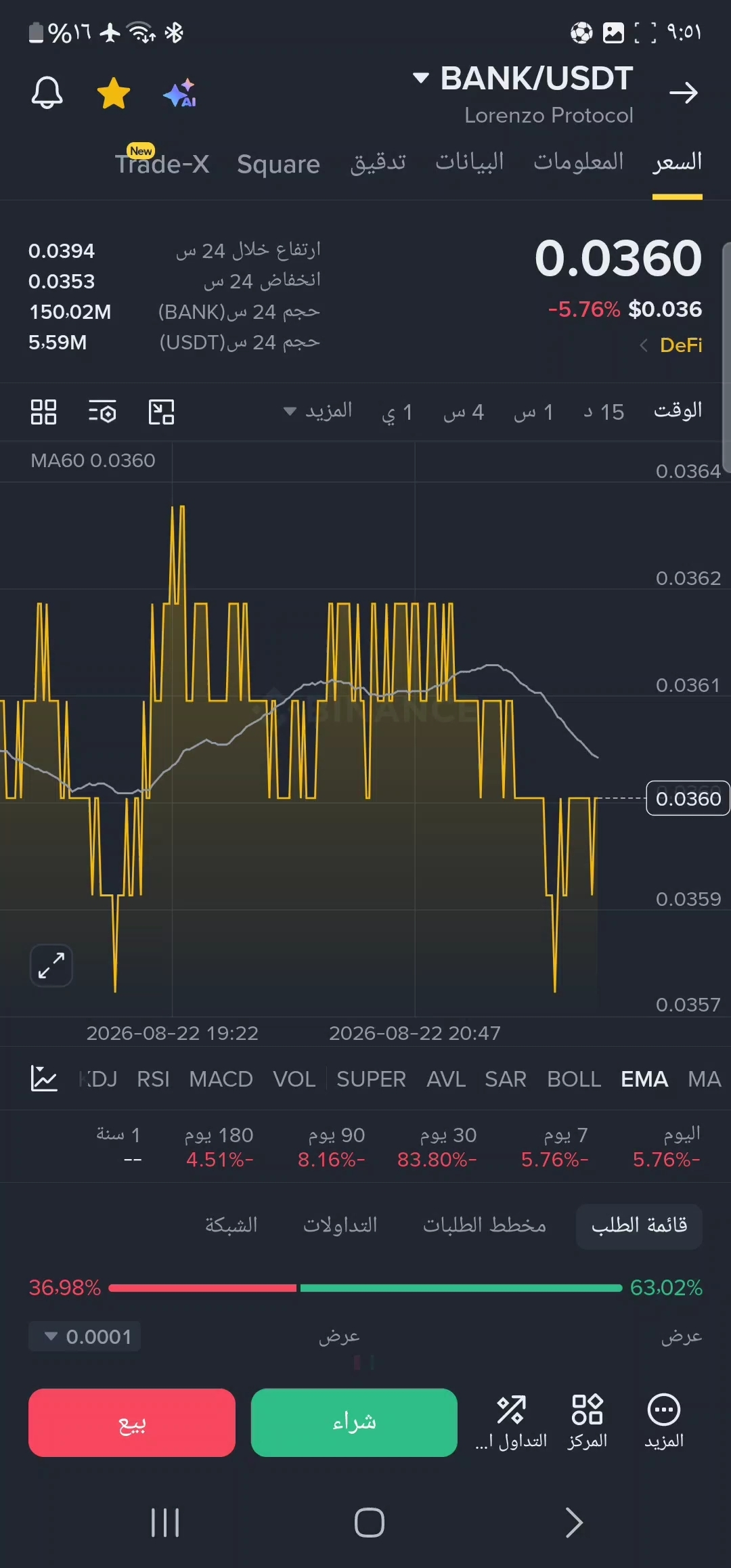Screen dimensions: 731x1568
Task: Open the AI sparkle assistant icon
Action: [180, 93]
